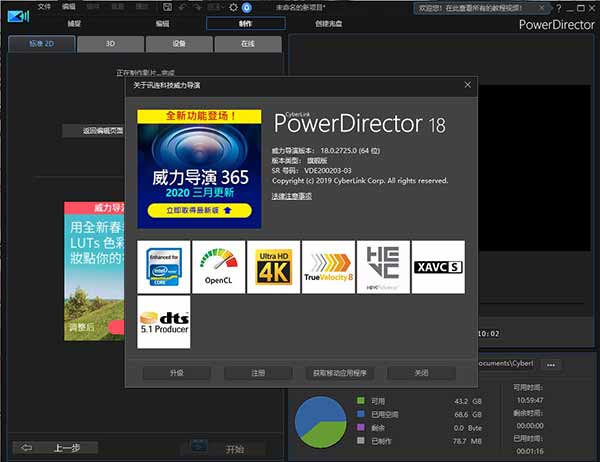This screenshot has width=600, height=462.
Task: Click 获取移动应用程序 button
Action: point(339,373)
